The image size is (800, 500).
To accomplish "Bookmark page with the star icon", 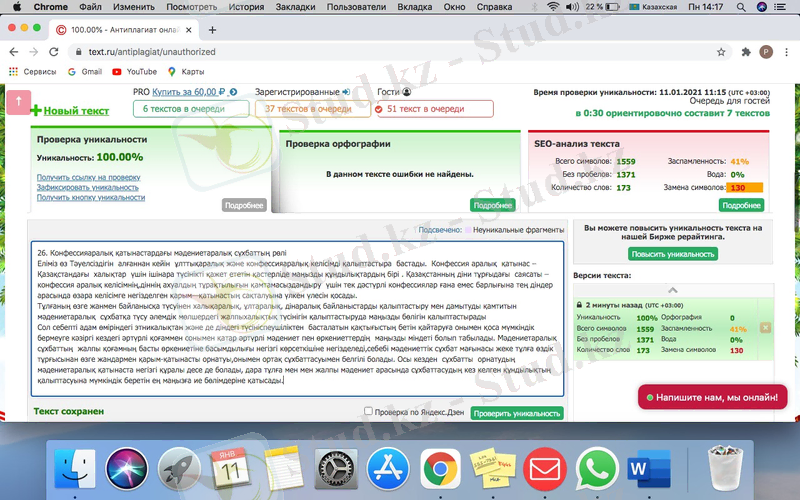I will point(721,52).
